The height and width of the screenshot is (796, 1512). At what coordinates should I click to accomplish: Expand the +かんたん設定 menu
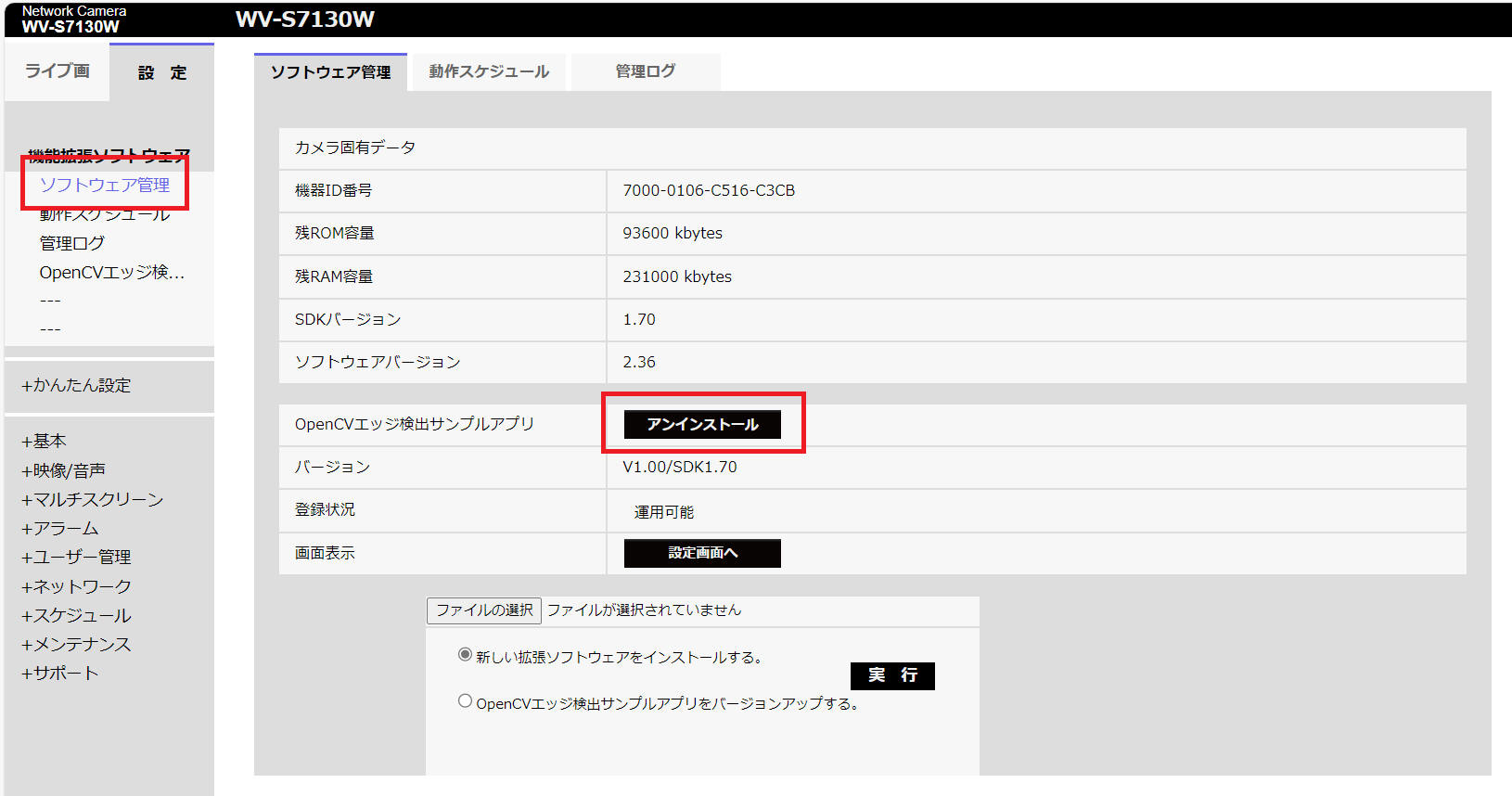(x=76, y=385)
